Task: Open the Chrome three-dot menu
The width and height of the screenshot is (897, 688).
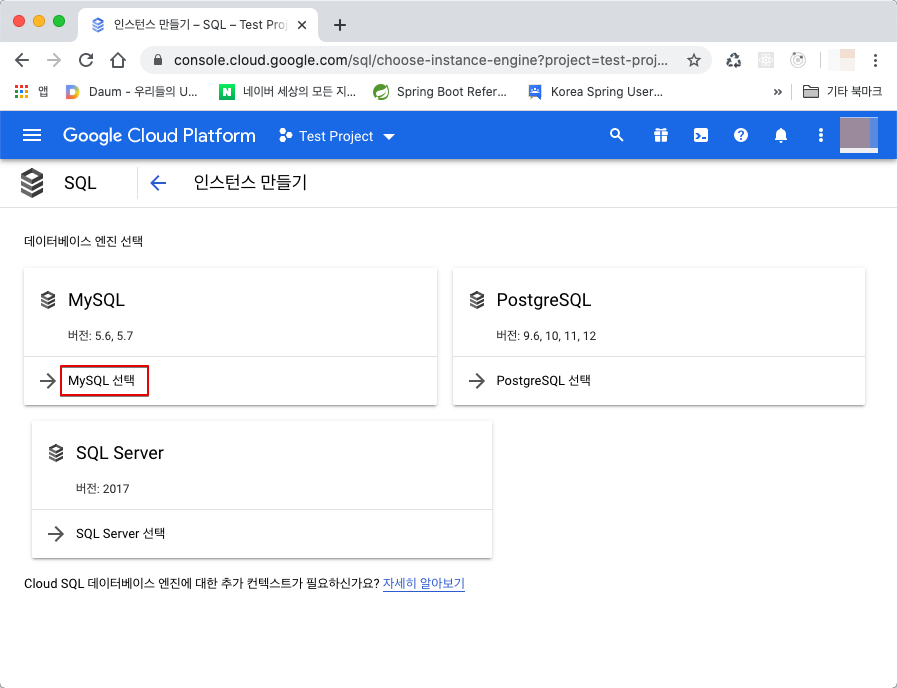Action: [x=875, y=60]
